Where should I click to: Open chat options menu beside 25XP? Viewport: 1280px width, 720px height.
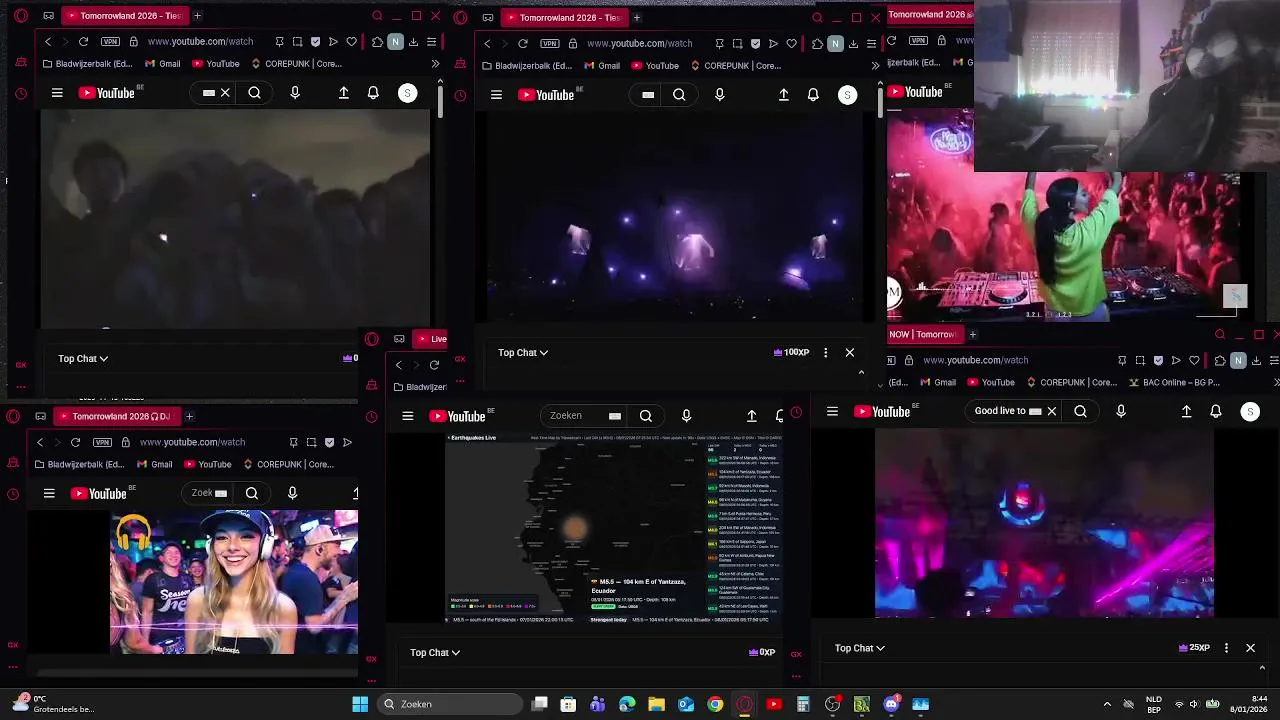[x=1226, y=648]
